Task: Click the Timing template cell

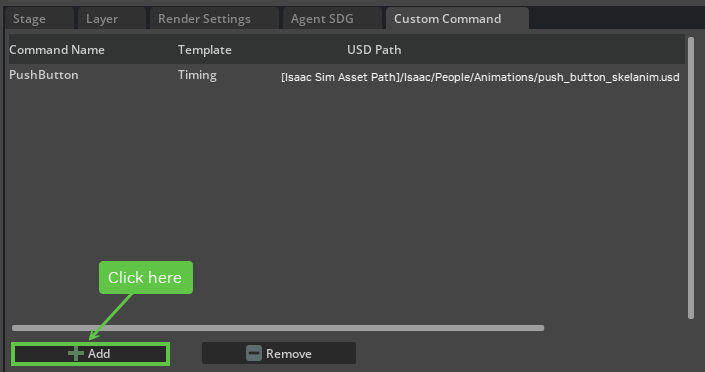Action: [x=197, y=75]
